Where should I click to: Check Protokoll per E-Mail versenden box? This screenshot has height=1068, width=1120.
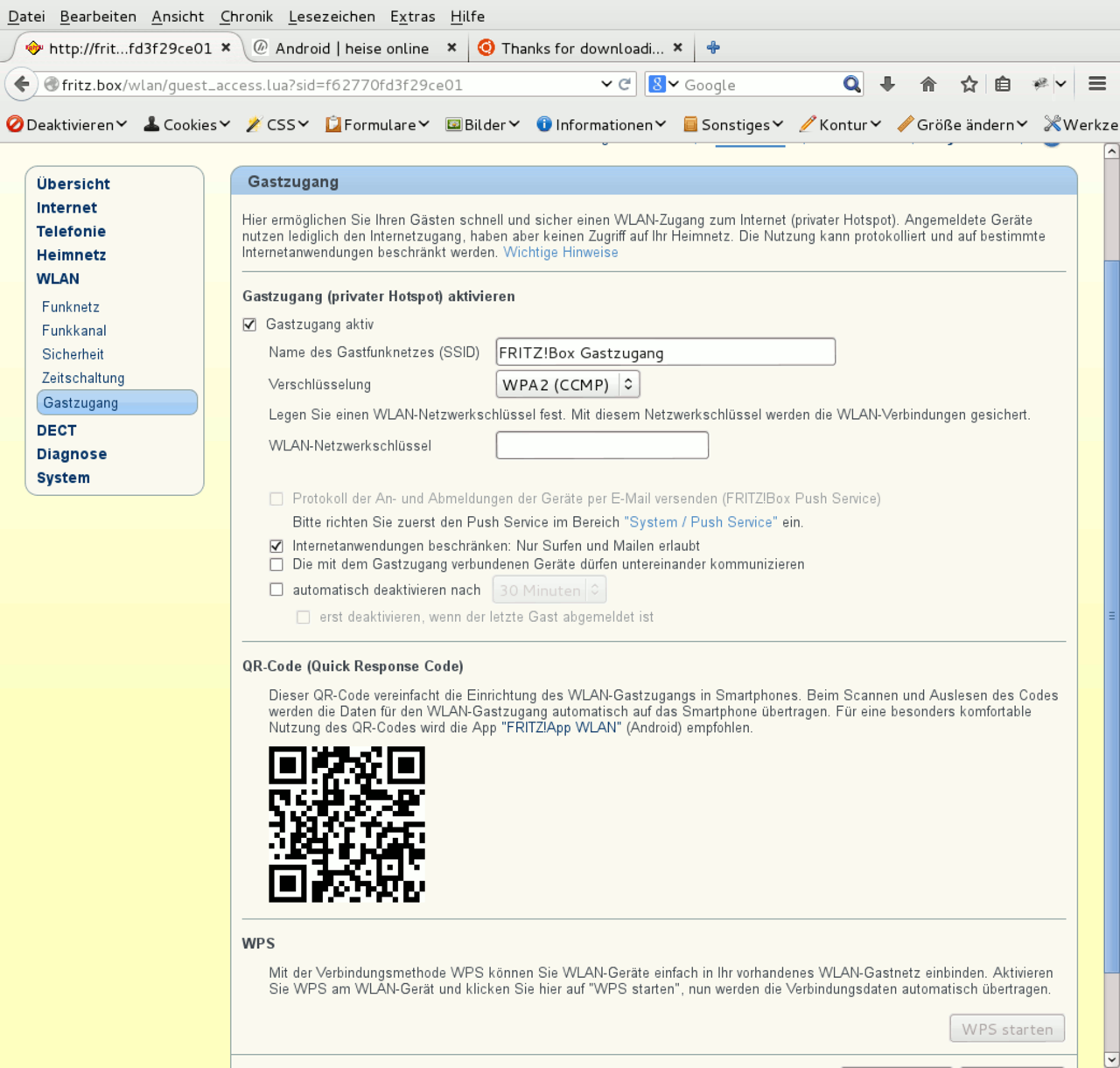276,499
